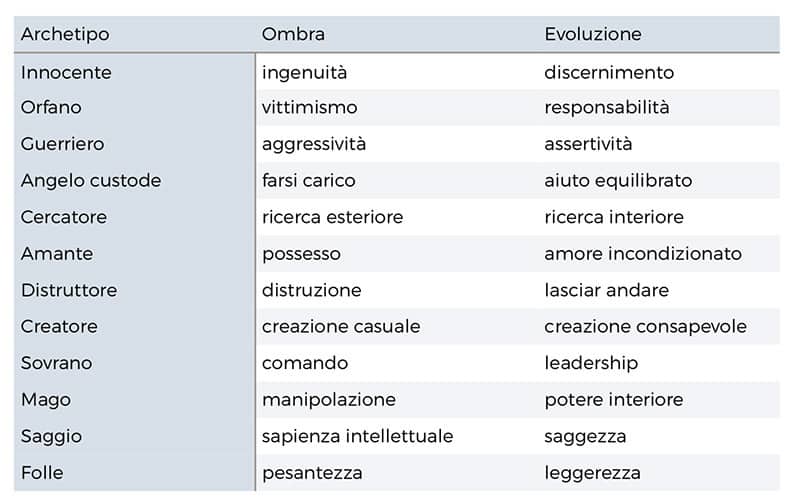Click the Guerriero archetype cell
Screen dimensions: 800x498
click(x=62, y=144)
